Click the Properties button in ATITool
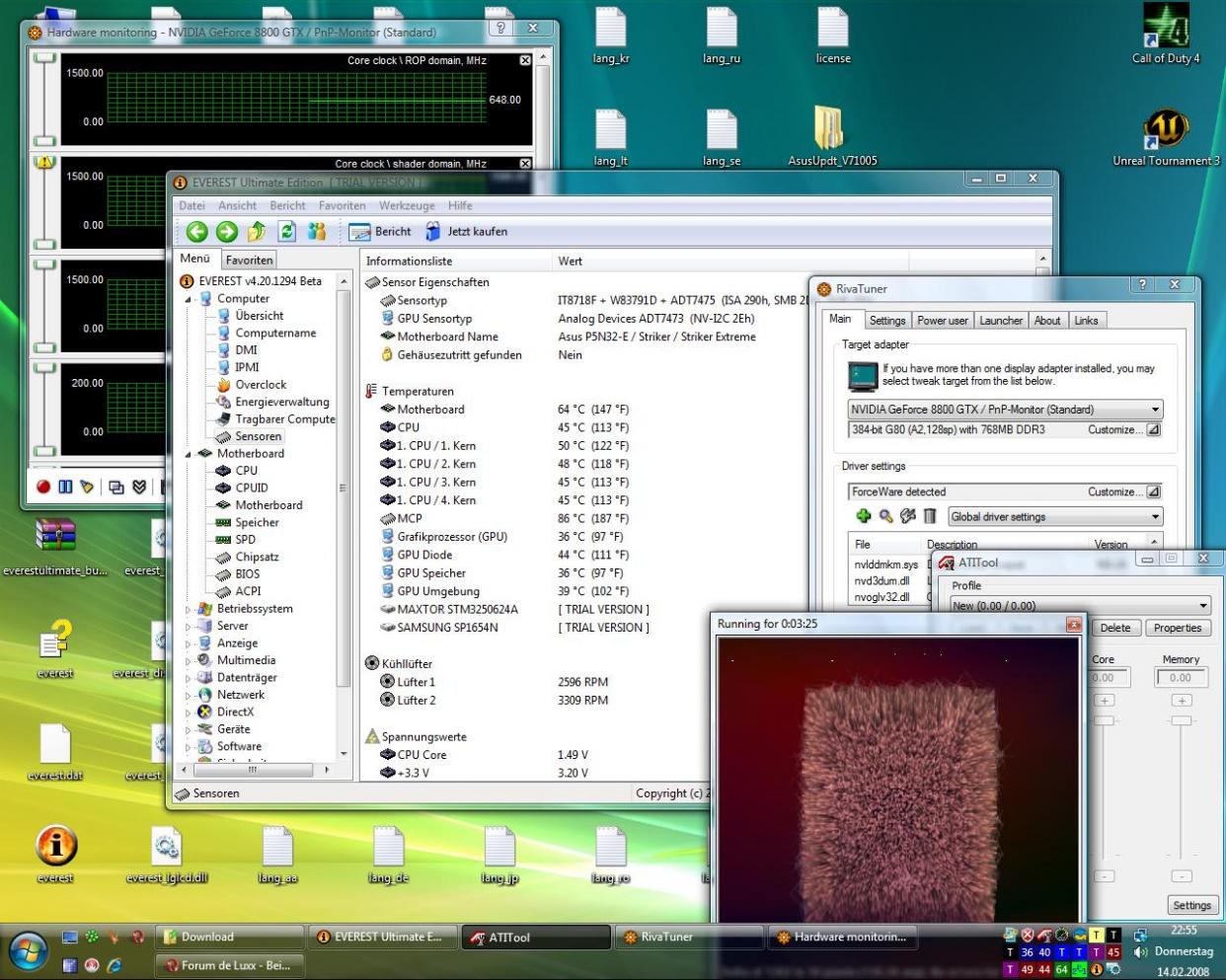This screenshot has height=980, width=1226. 1177,628
